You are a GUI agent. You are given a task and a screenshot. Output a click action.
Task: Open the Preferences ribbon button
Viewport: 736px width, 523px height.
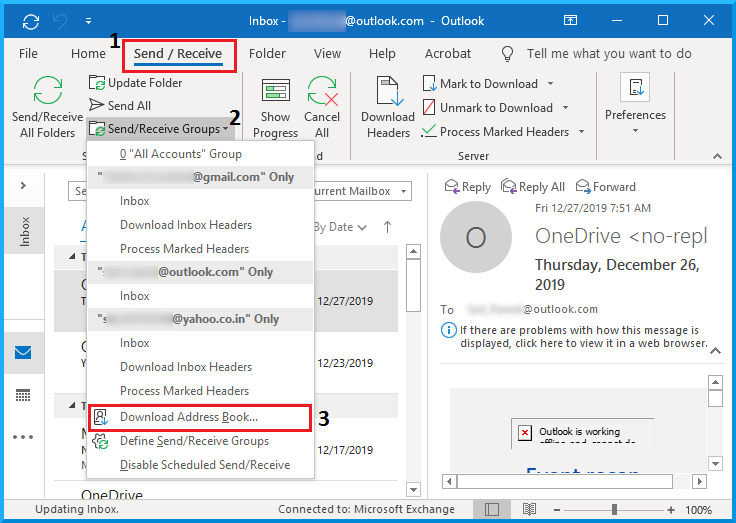(x=635, y=103)
